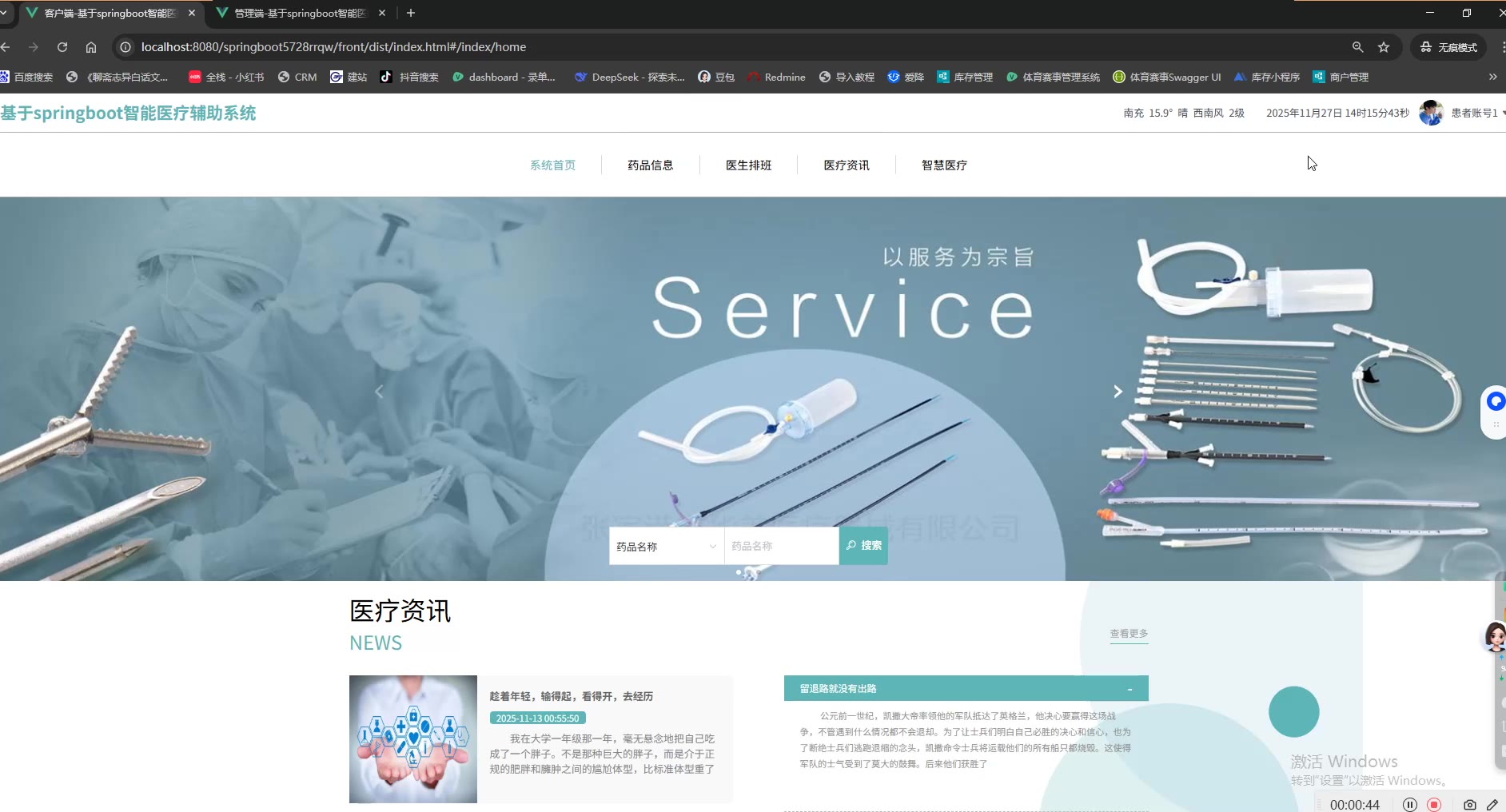Viewport: 1506px width, 812px height.
Task: Click the 搜索 search button
Action: pos(863,546)
